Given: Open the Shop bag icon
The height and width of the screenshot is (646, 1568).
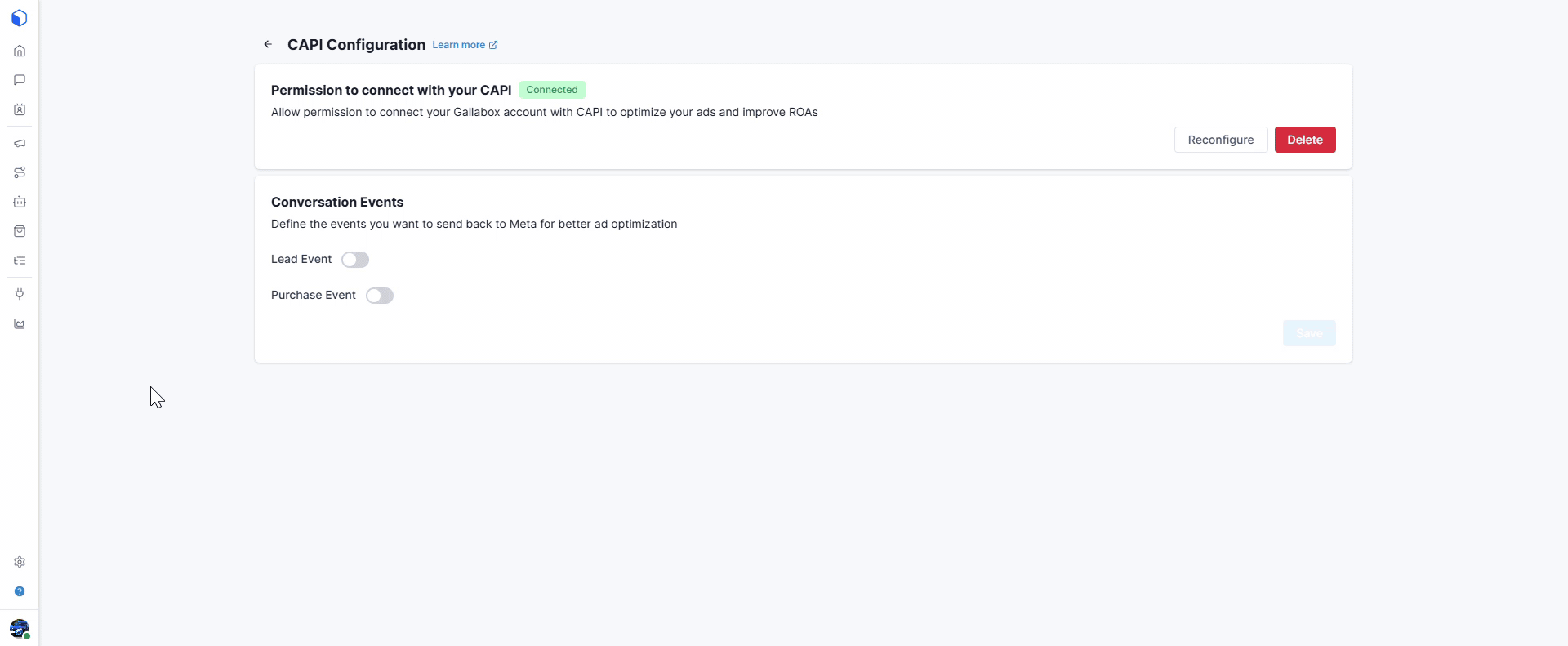Looking at the screenshot, I should pos(20,231).
